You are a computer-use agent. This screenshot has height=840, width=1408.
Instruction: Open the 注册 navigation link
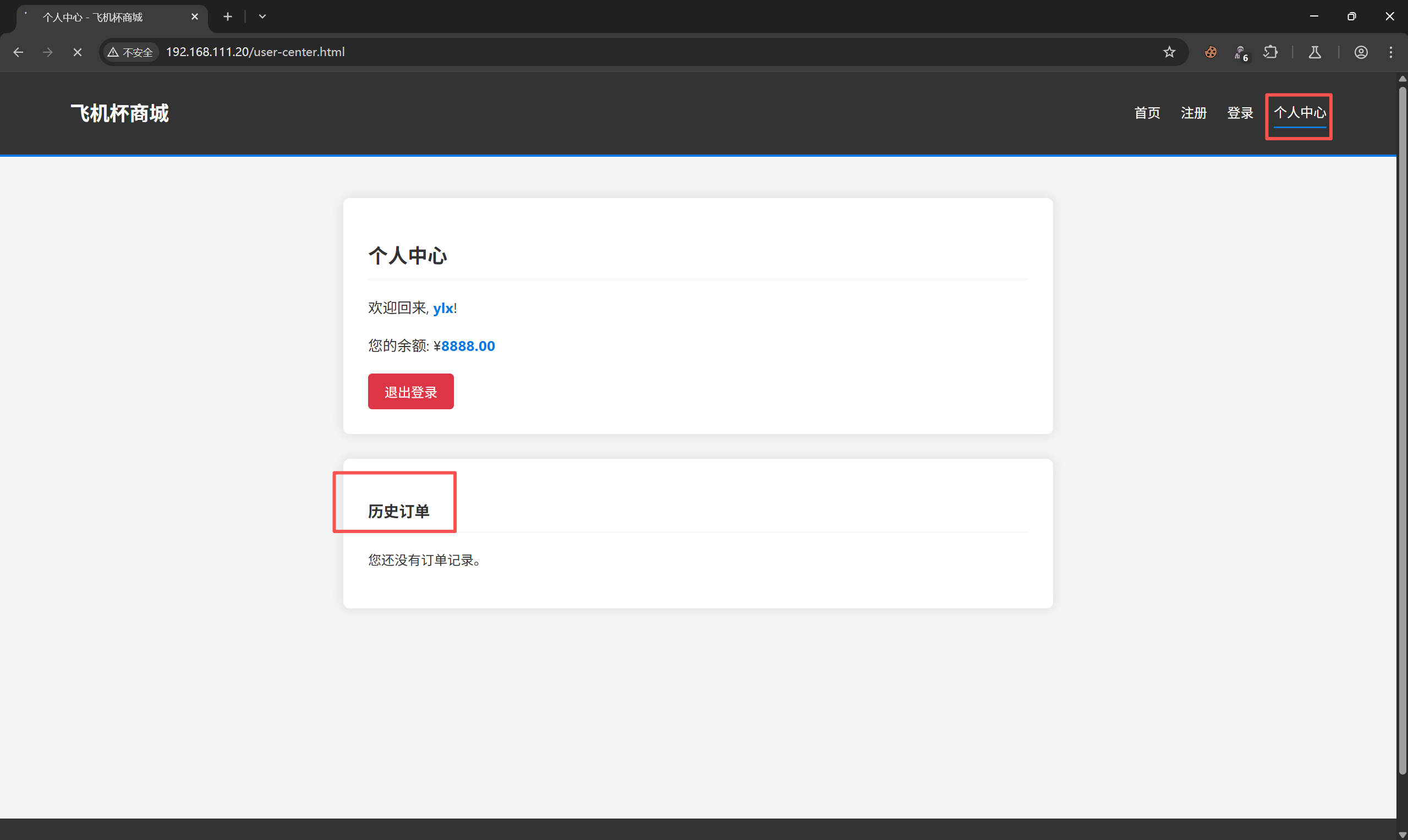[x=1193, y=113]
